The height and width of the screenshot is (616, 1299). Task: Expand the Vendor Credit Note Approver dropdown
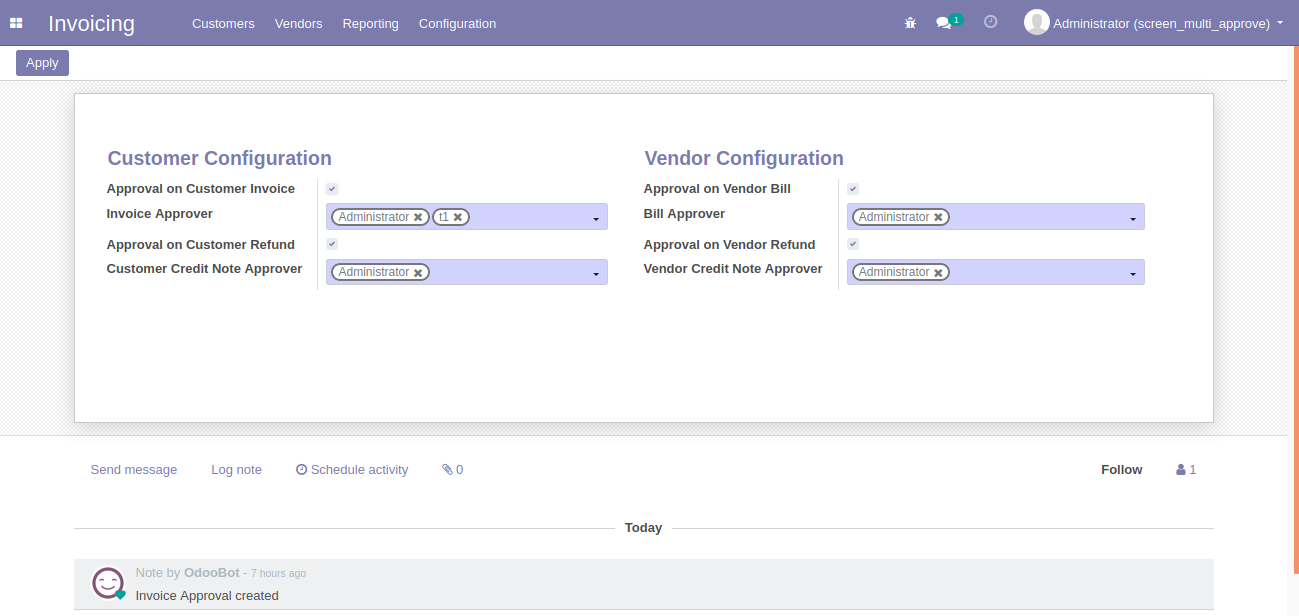[1133, 273]
